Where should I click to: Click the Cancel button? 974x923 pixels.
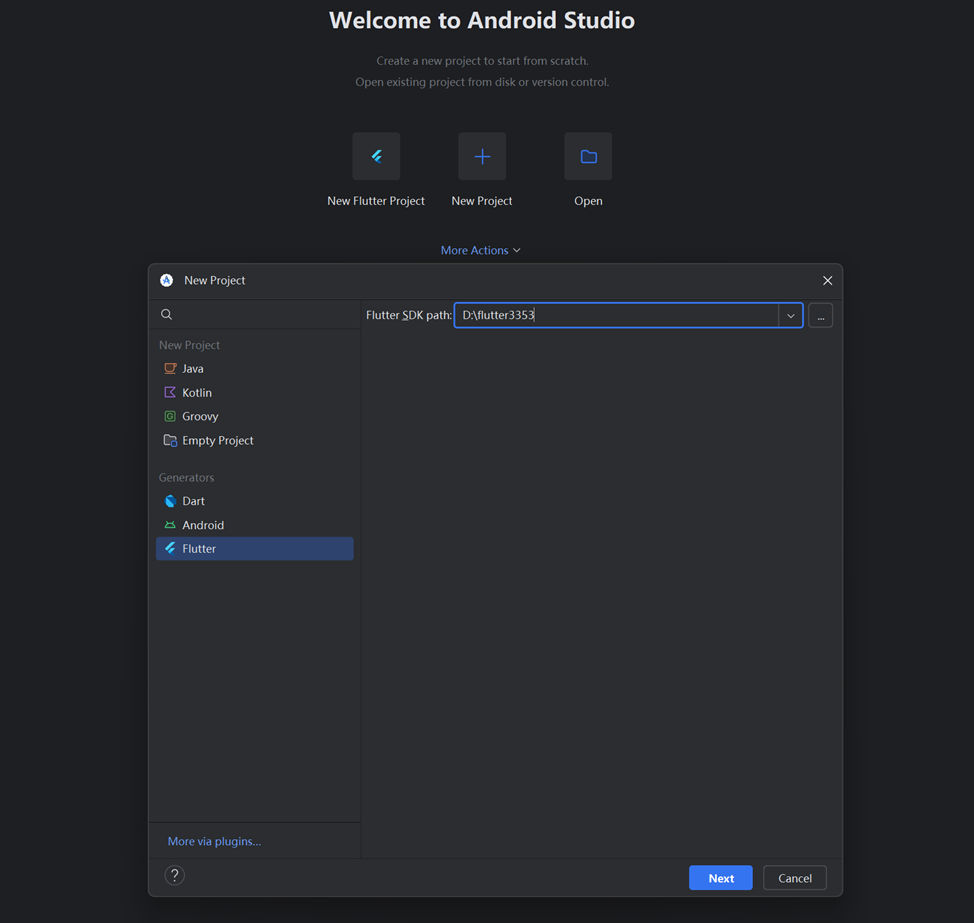[794, 878]
